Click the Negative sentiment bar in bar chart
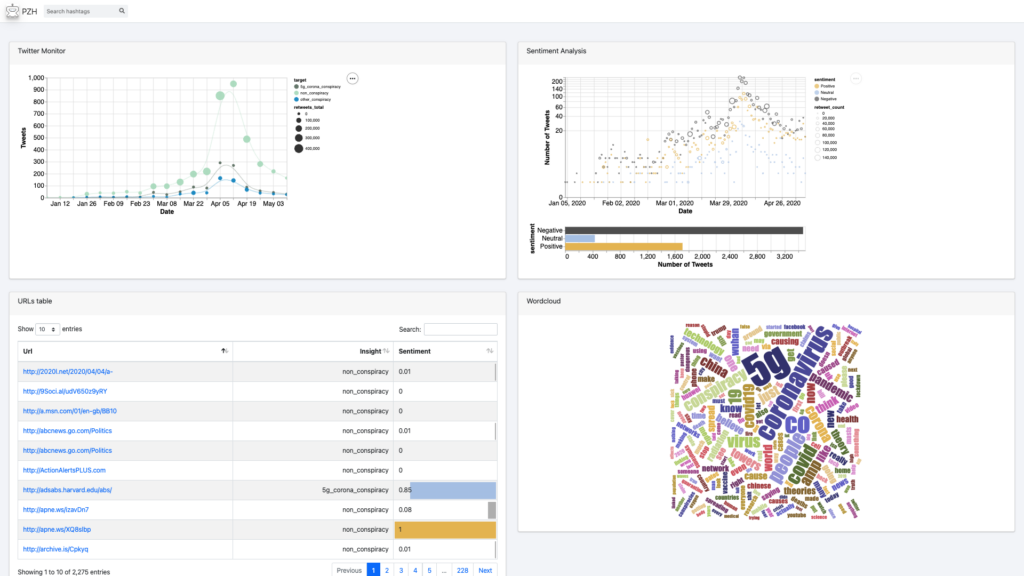Viewport: 1024px width, 576px height. tap(683, 230)
